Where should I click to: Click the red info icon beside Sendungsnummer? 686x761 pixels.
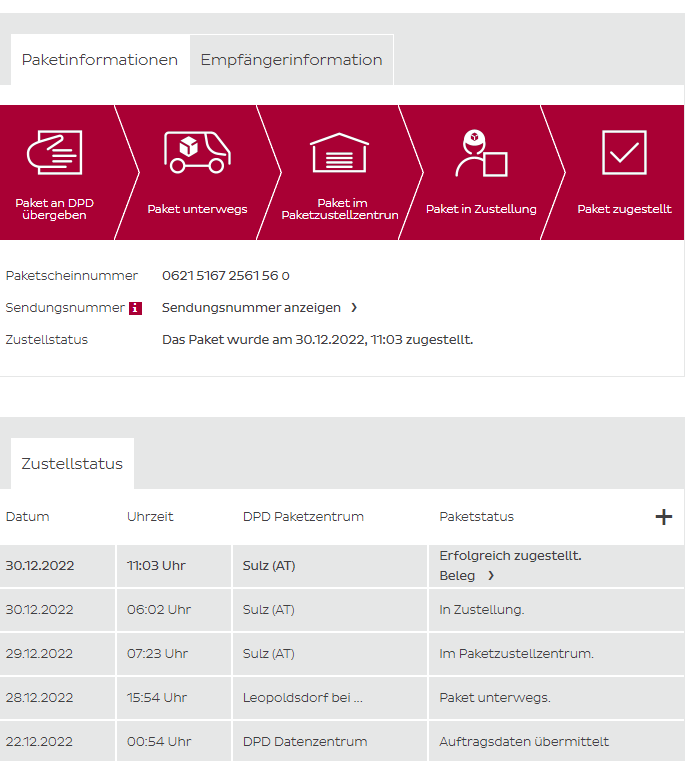136,308
